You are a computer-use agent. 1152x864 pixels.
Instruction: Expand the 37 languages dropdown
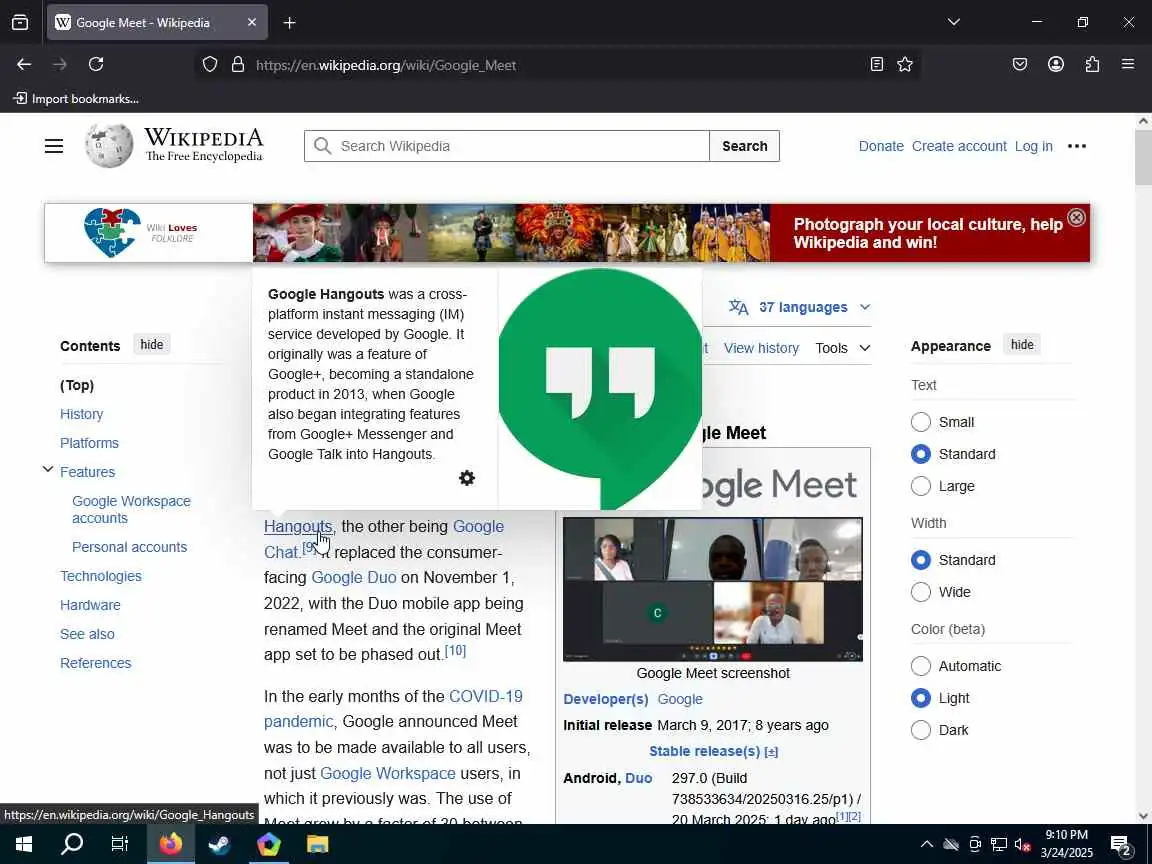click(799, 307)
